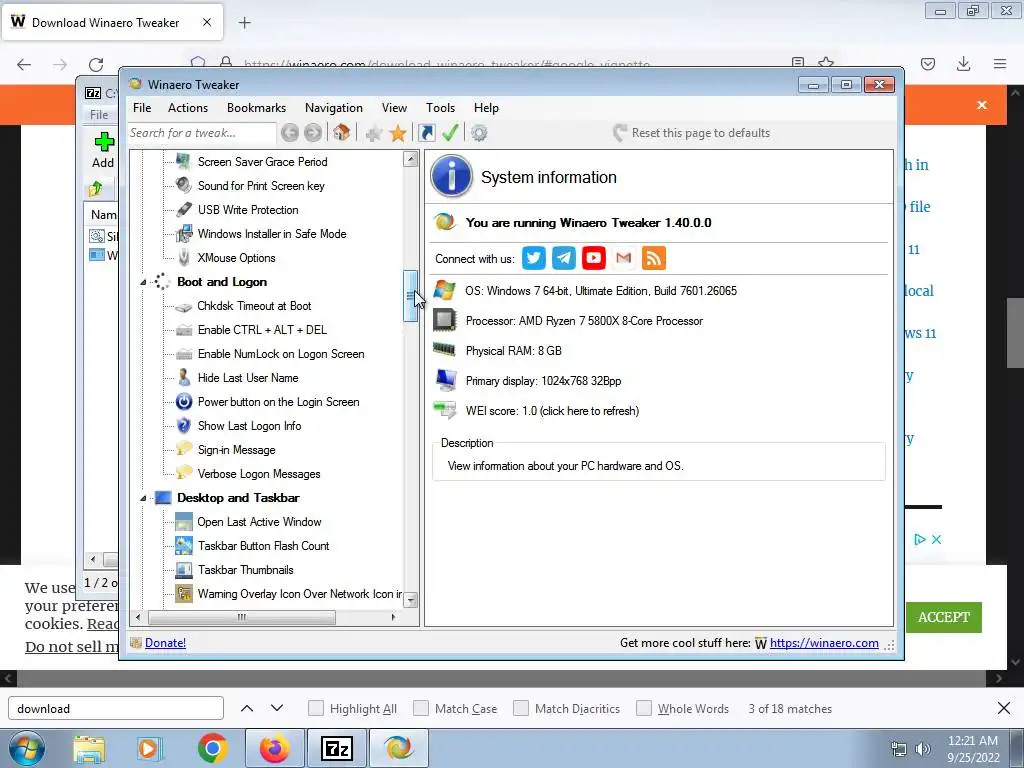This screenshot has width=1024, height=768.
Task: Jump to previous find match with up chevron
Action: [247, 708]
